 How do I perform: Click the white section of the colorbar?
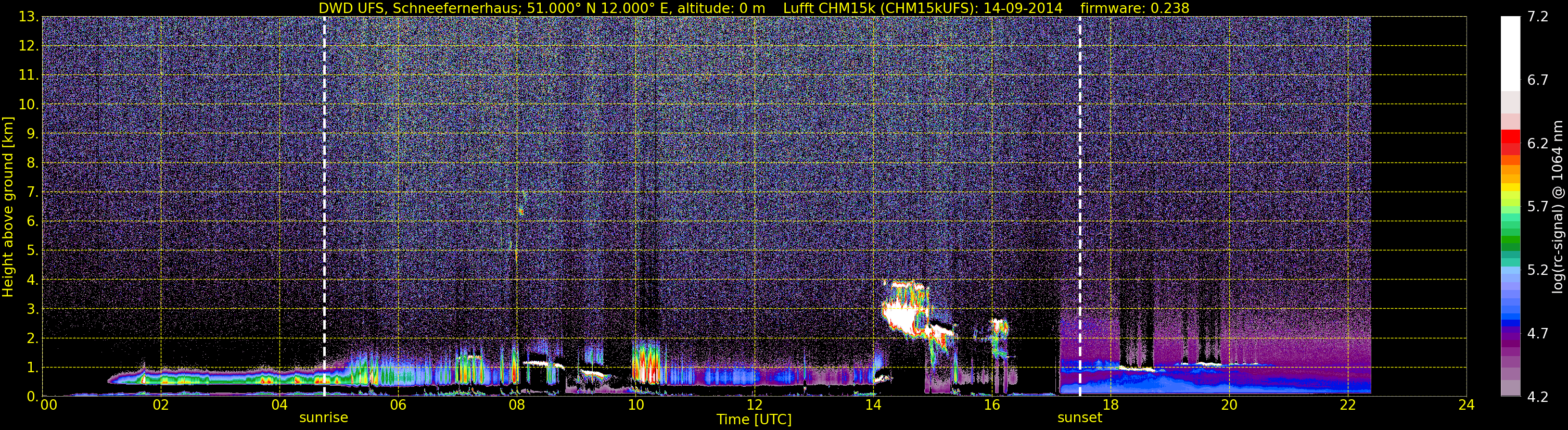[x=1510, y=54]
